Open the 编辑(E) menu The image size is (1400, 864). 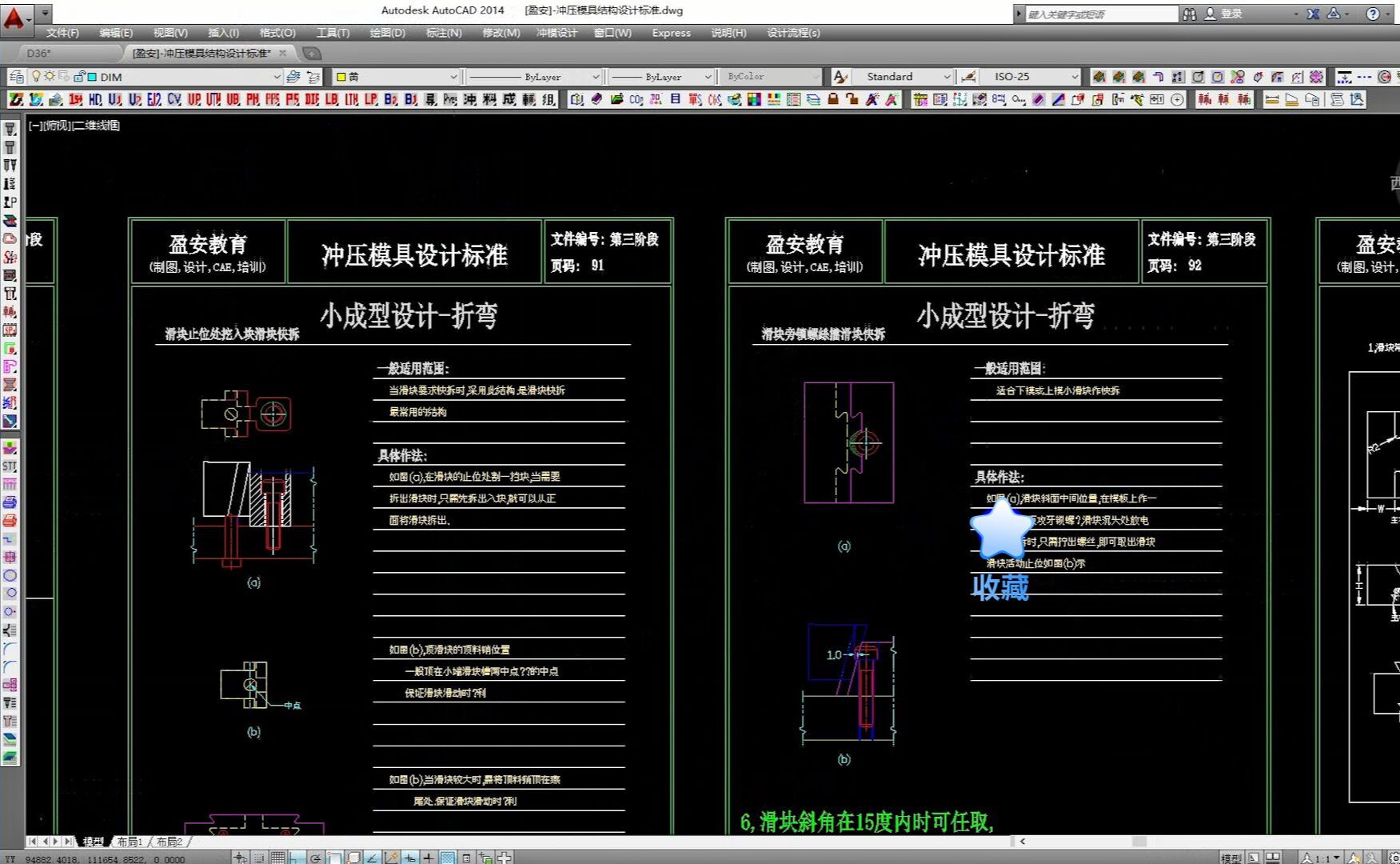click(x=116, y=33)
